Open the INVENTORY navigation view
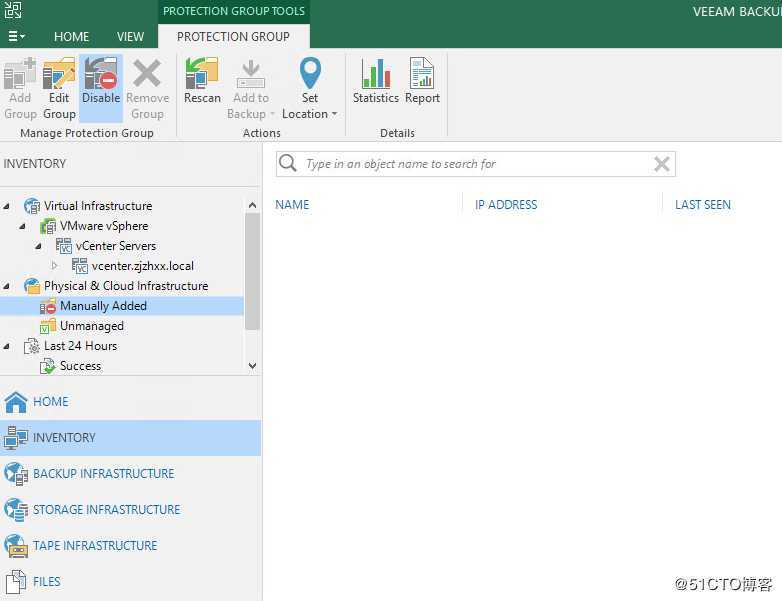Screen dimensions: 782x601 (x=130, y=437)
